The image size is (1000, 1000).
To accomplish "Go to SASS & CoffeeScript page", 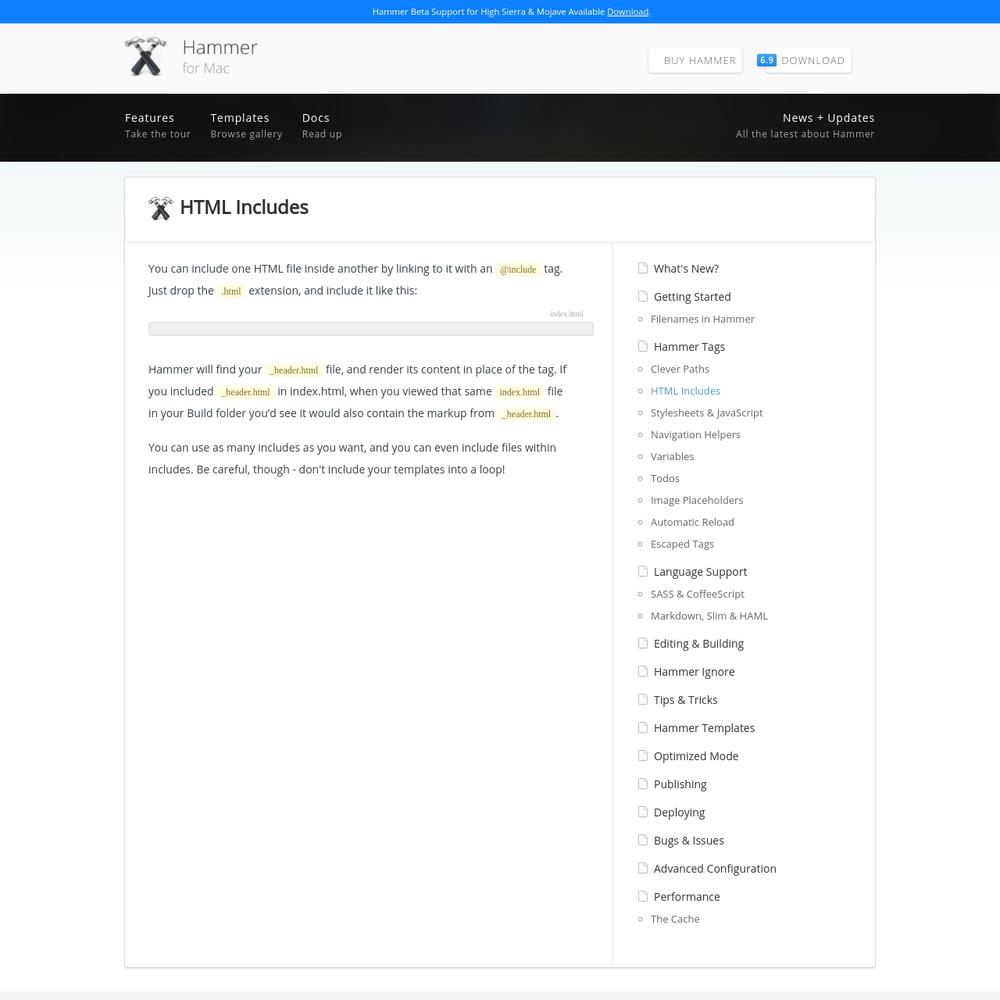I will point(698,594).
